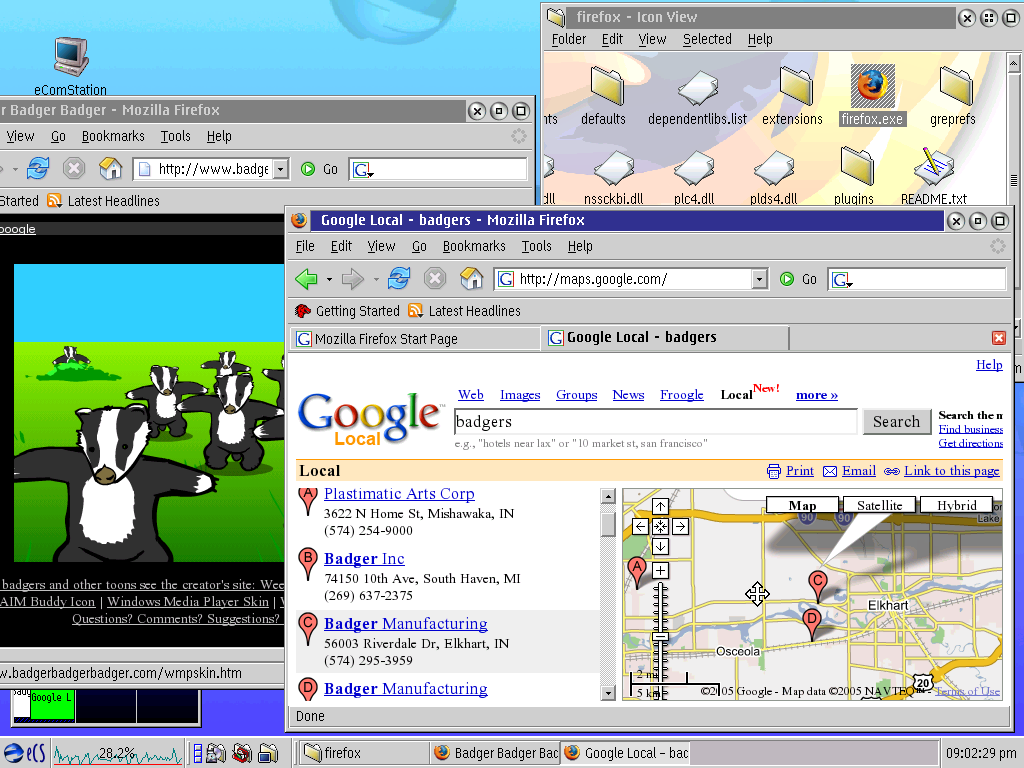Click the Home icon in maps window

471,279
